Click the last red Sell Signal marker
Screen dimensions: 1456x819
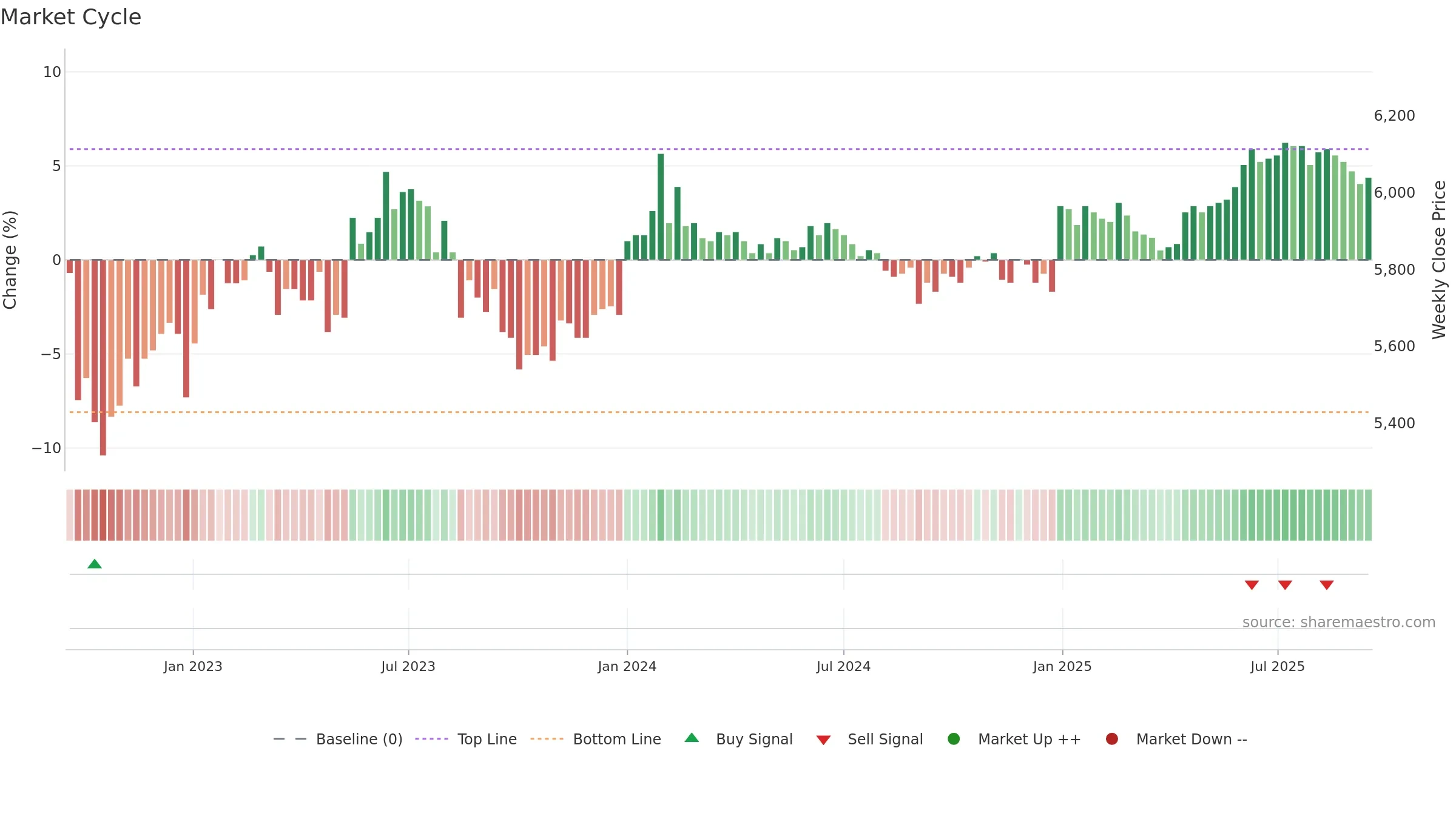[1327, 585]
